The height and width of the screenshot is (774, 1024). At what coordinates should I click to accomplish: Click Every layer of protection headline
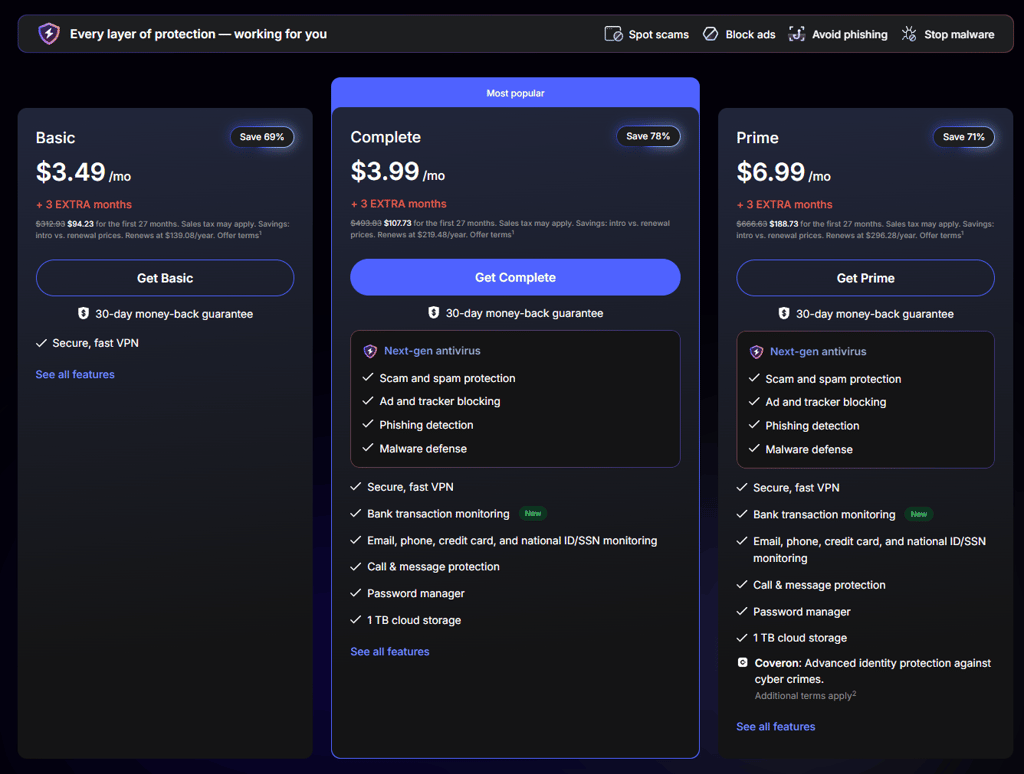coord(199,34)
